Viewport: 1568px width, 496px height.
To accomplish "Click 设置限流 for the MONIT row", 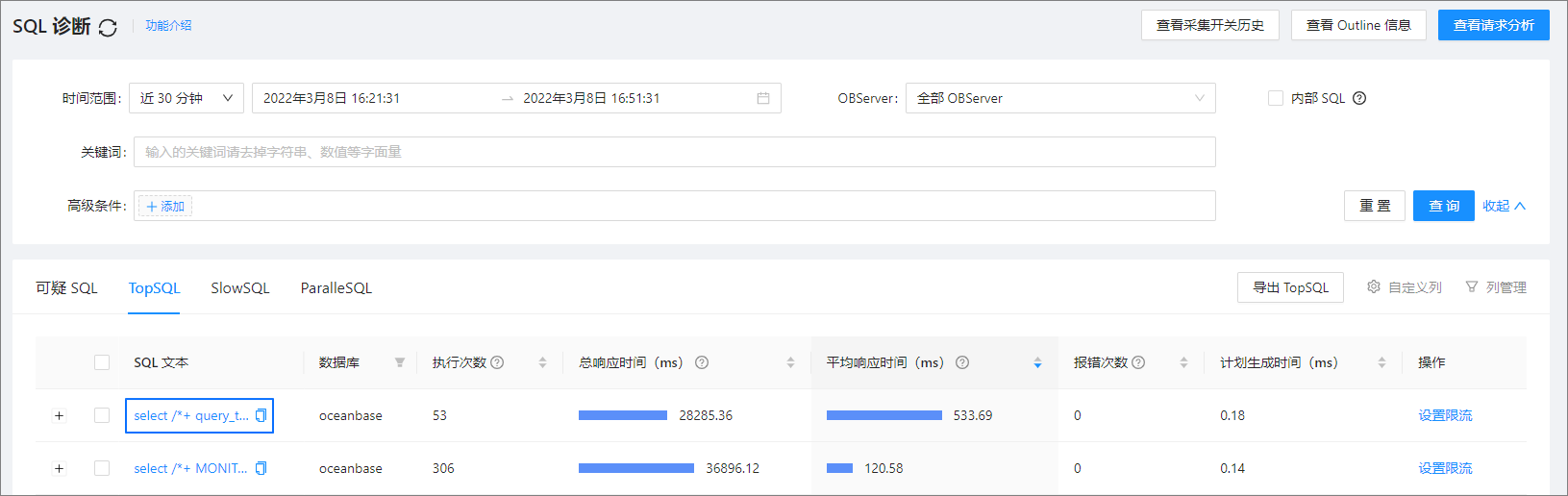I will click(x=1445, y=468).
